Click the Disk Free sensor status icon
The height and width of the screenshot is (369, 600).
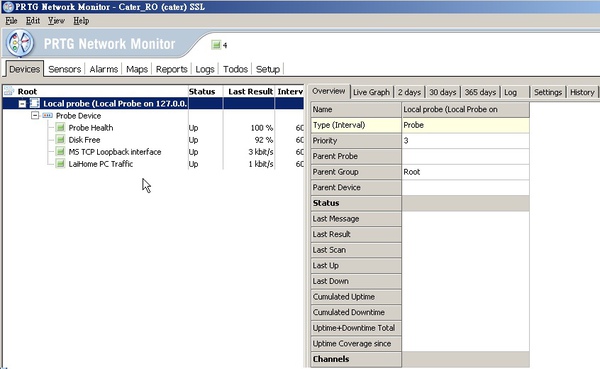60,140
